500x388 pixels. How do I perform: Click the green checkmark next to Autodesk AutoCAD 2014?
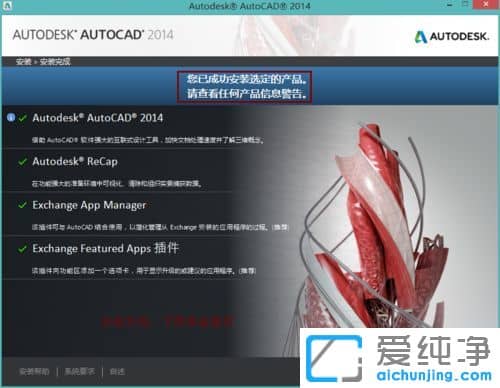click(23, 118)
